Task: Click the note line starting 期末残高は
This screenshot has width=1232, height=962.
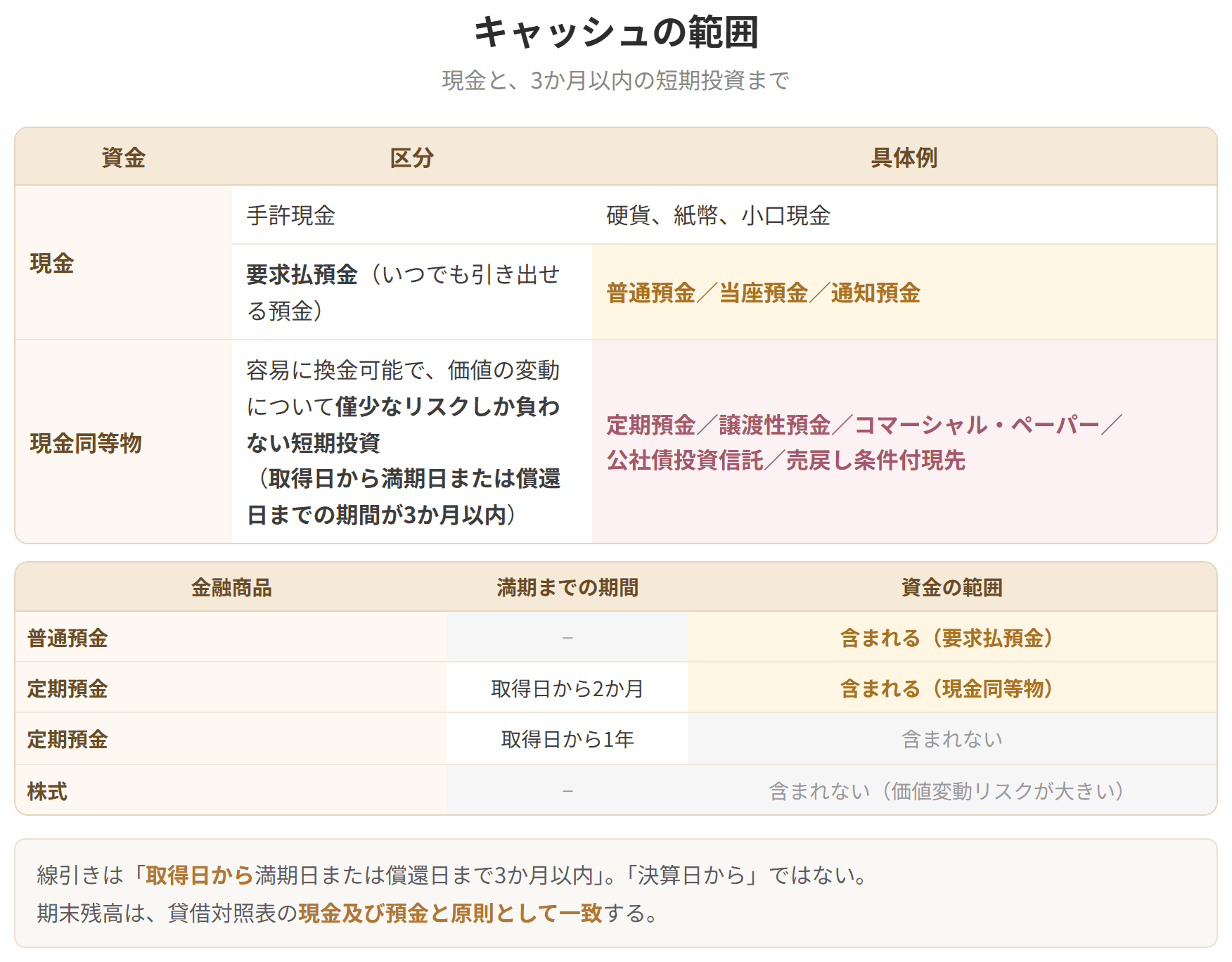Action: pos(348,913)
